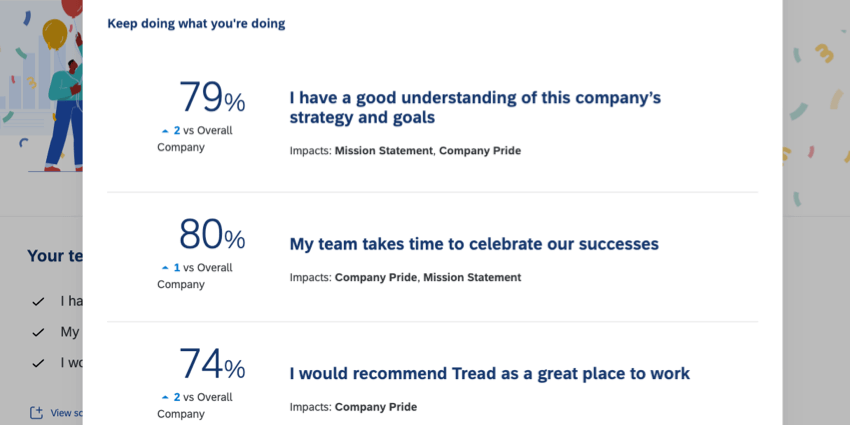Click the third checkmark in the team list

(38, 362)
